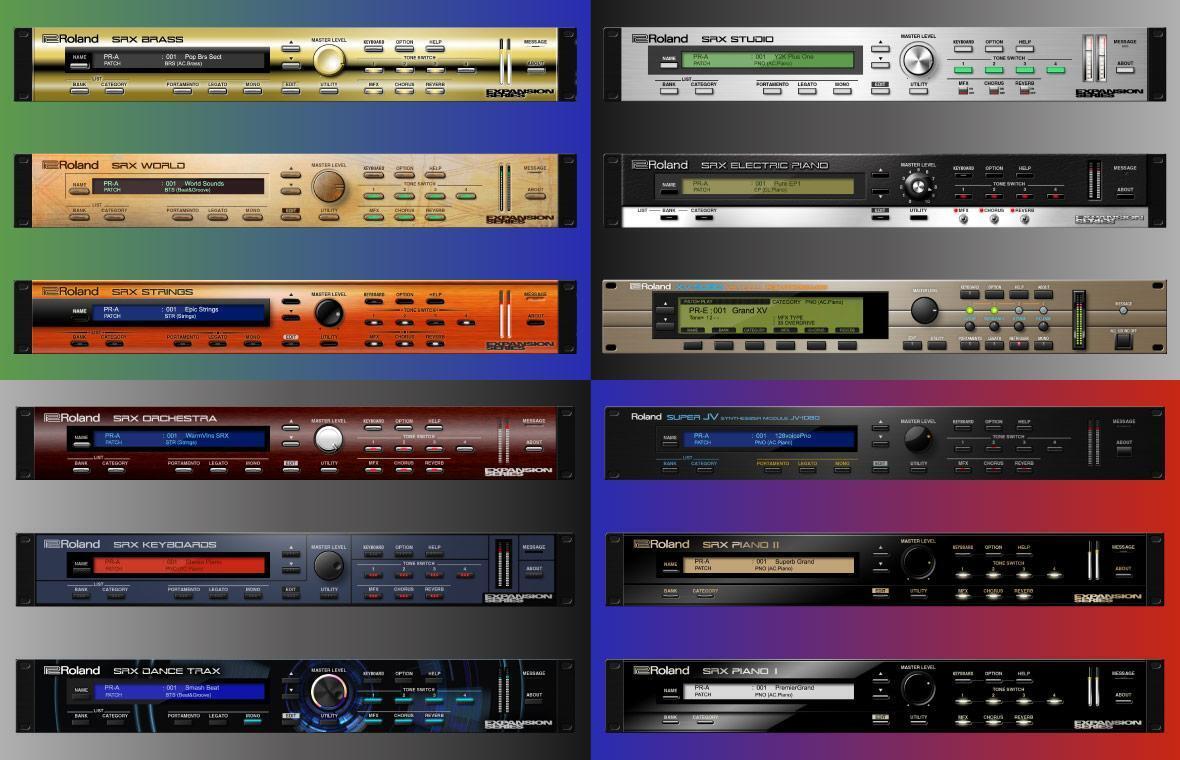1180x760 pixels.
Task: Click the ALL SOUND OFF button on XV-5080
Action: pyautogui.click(x=1123, y=339)
